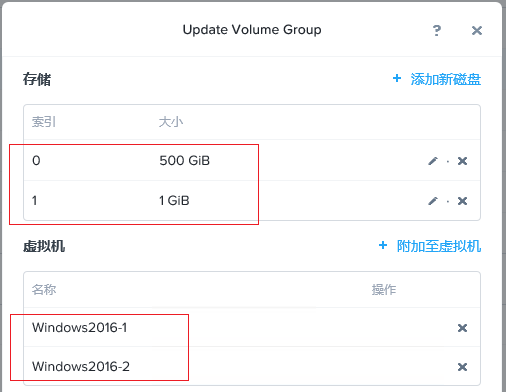Screen dimensions: 506x392
Task: Edit the 500 GiB disk with pencil icon
Action: [x=433, y=161]
